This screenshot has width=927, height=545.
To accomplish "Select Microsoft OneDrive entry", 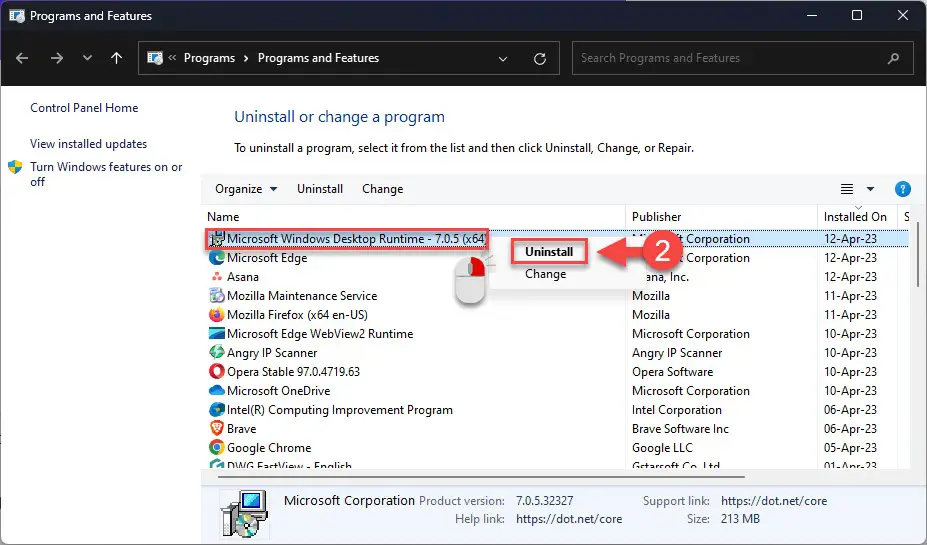I will 278,391.
